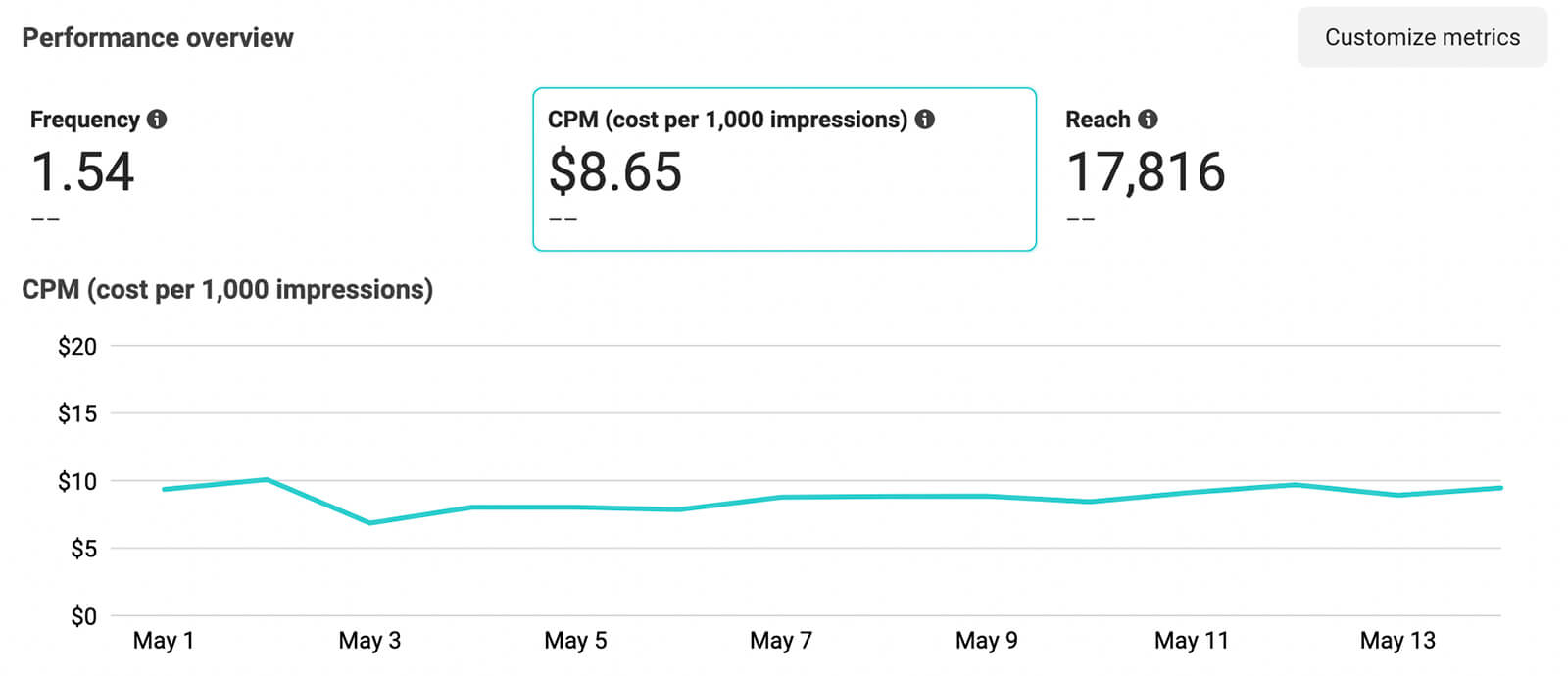Click the Performance overview heading
The height and width of the screenshot is (676, 1568).
click(x=158, y=37)
